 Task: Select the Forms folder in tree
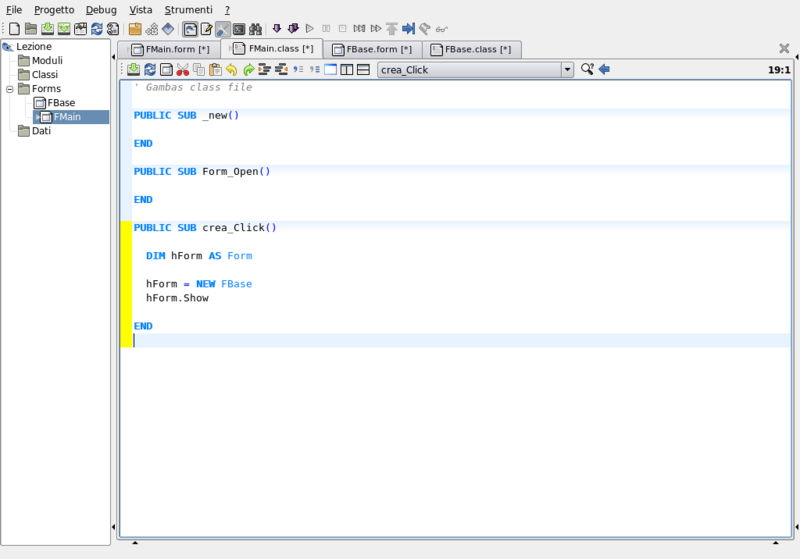(x=46, y=89)
